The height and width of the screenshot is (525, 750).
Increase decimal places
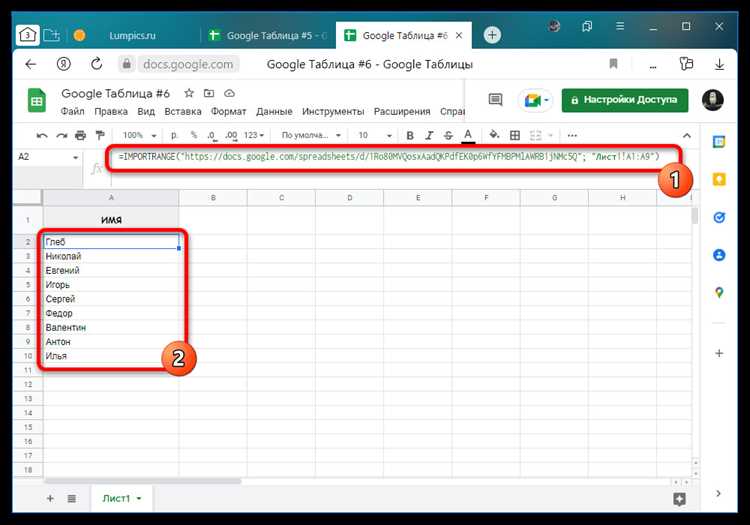click(x=232, y=136)
